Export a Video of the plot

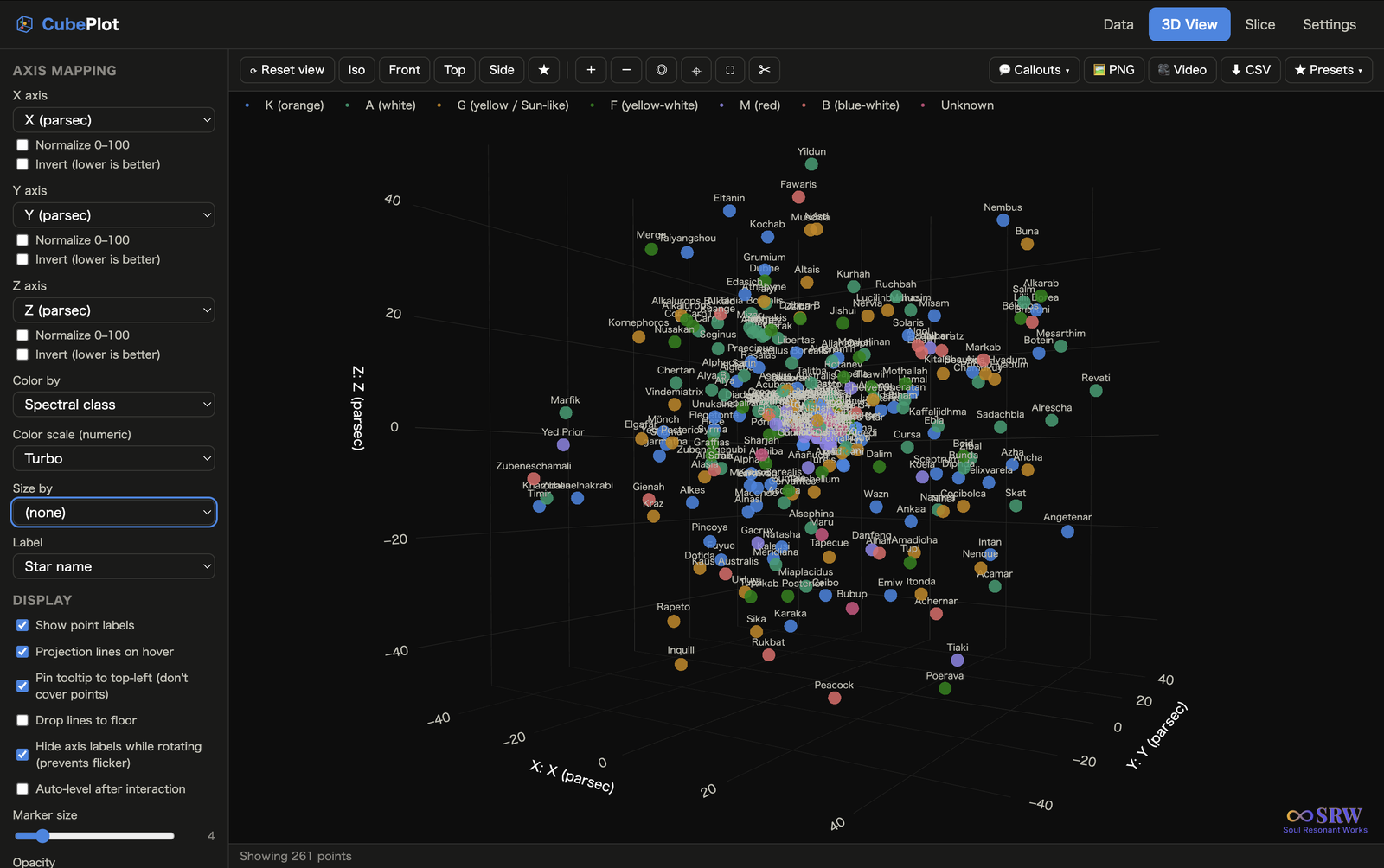(x=1182, y=70)
